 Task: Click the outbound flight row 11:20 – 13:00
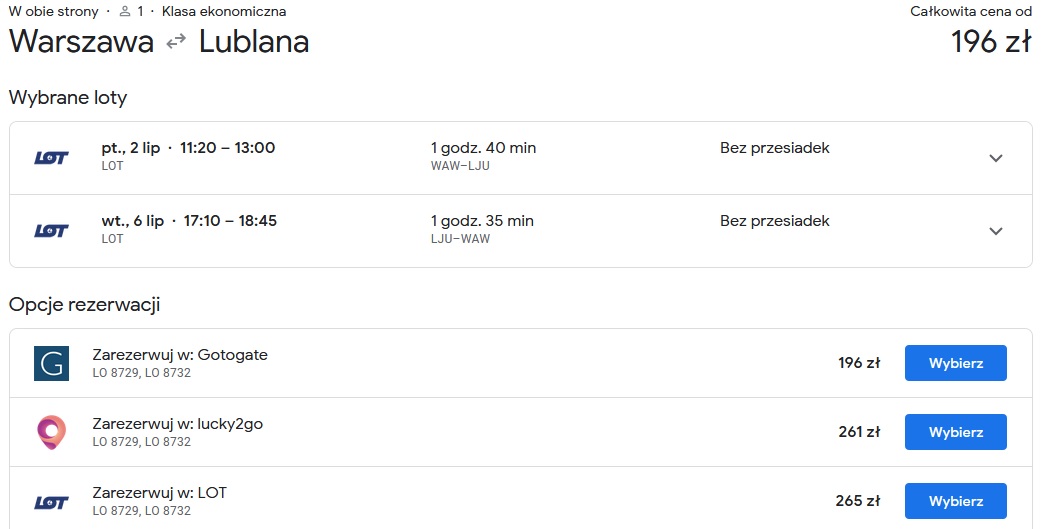[521, 158]
